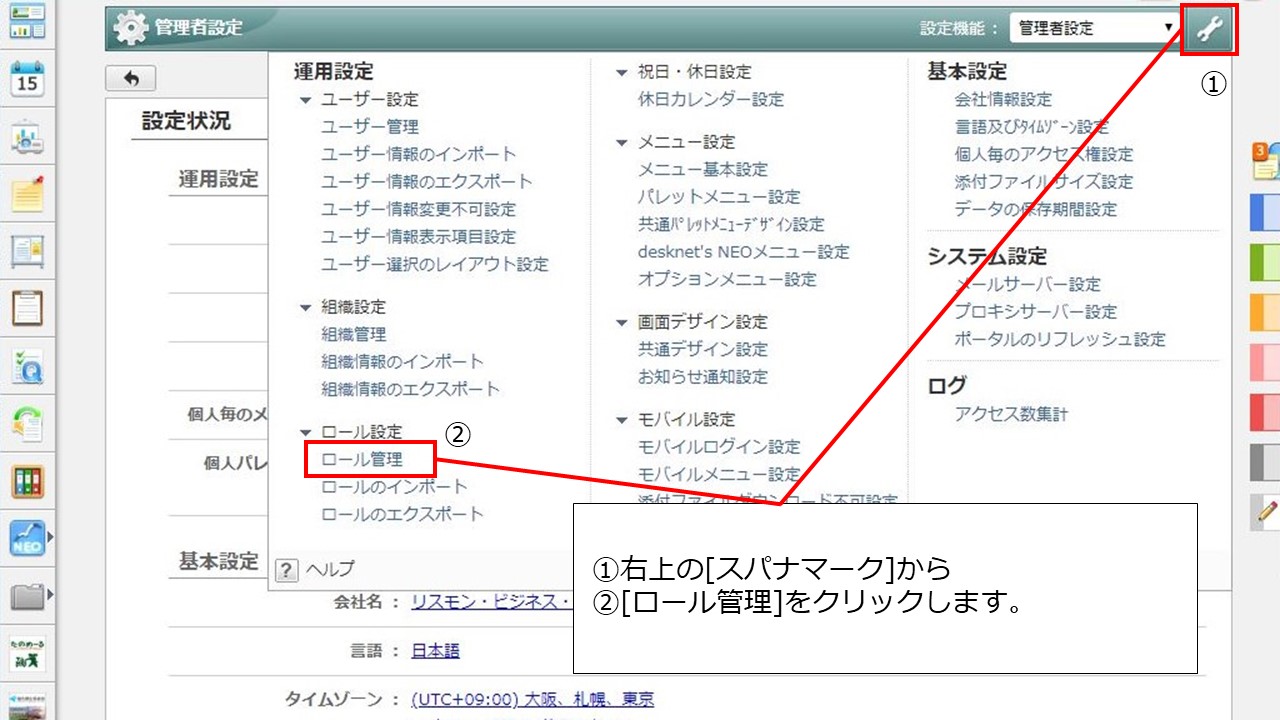Open the green arrow document icon
1280x720 pixels.
[27, 423]
